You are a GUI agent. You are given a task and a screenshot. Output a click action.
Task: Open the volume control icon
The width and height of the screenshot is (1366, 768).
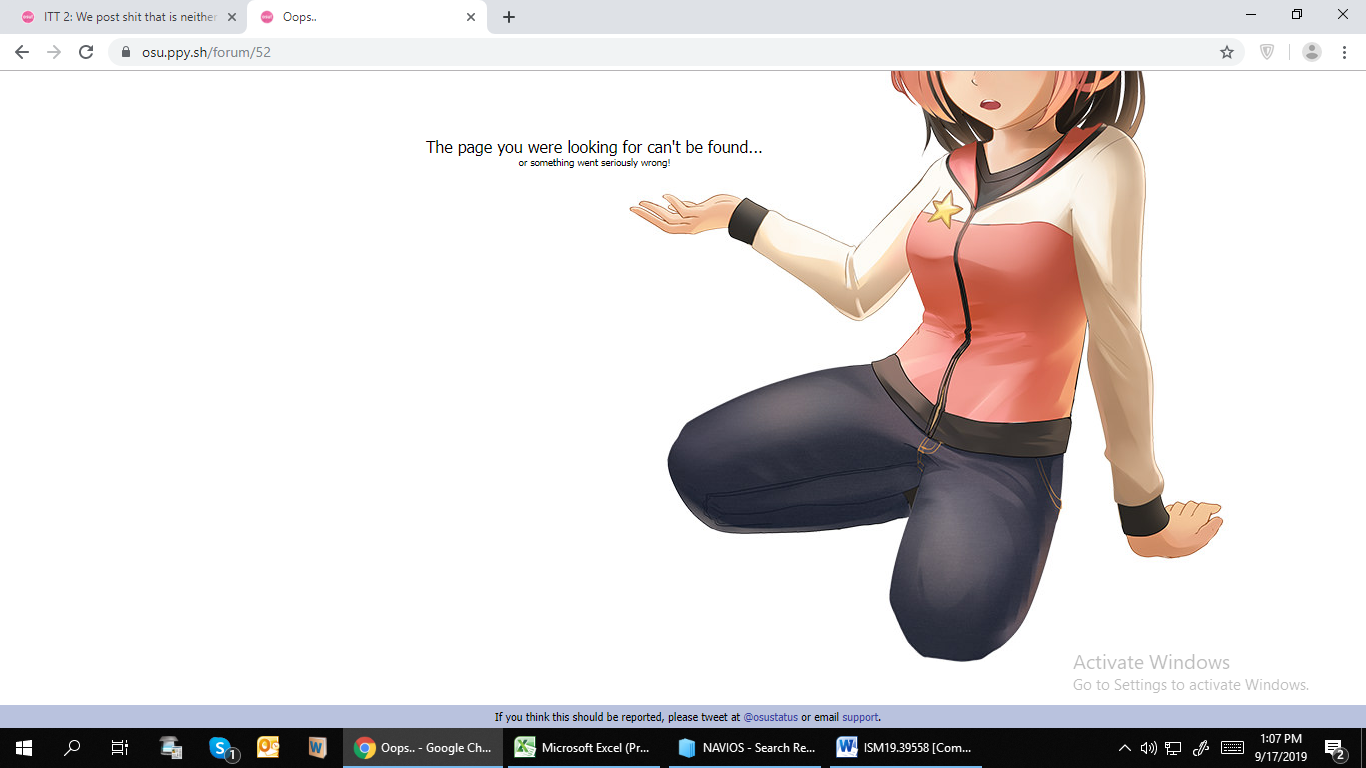pyautogui.click(x=1148, y=747)
